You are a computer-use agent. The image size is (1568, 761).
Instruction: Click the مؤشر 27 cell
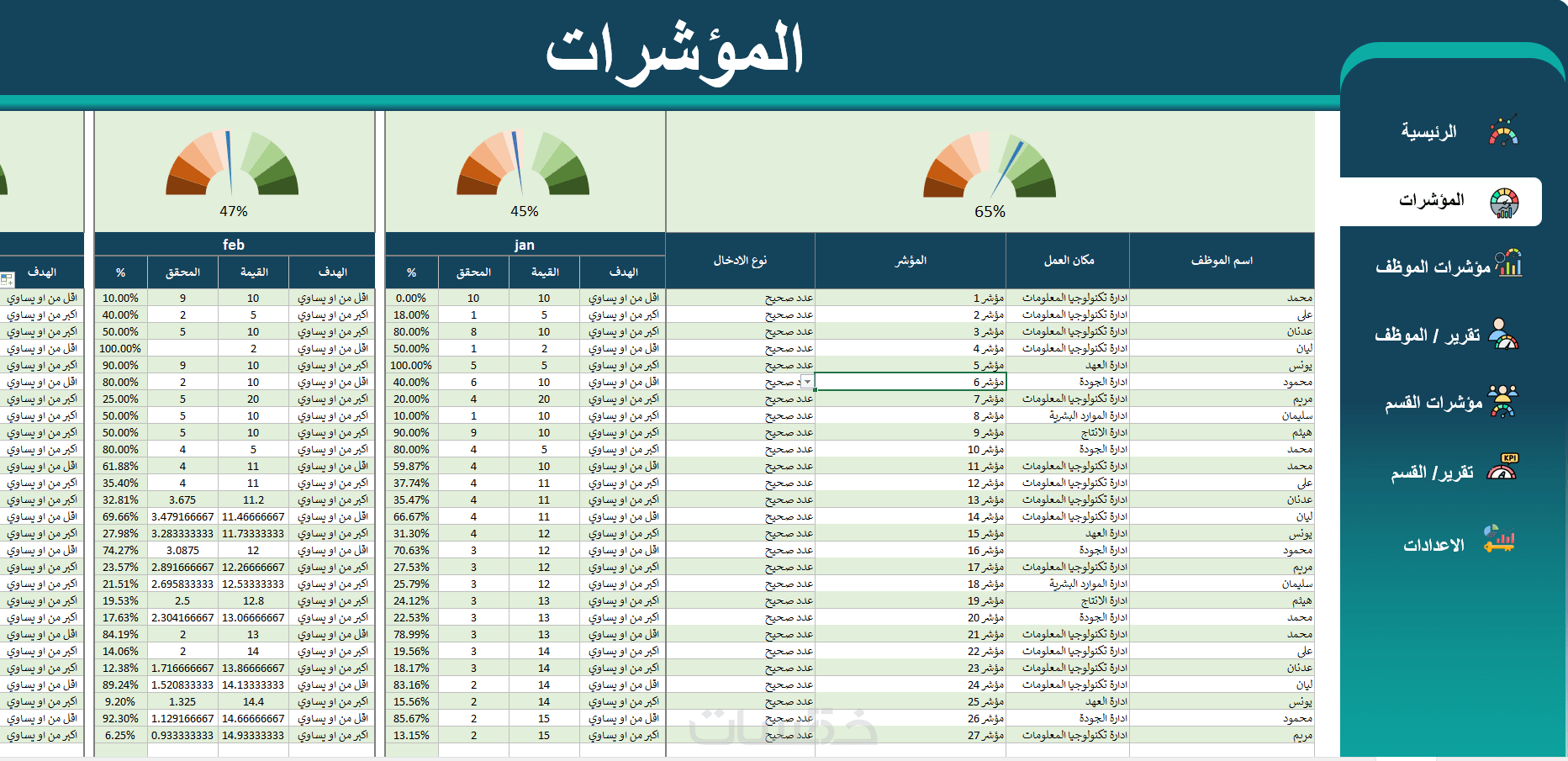[x=911, y=735]
